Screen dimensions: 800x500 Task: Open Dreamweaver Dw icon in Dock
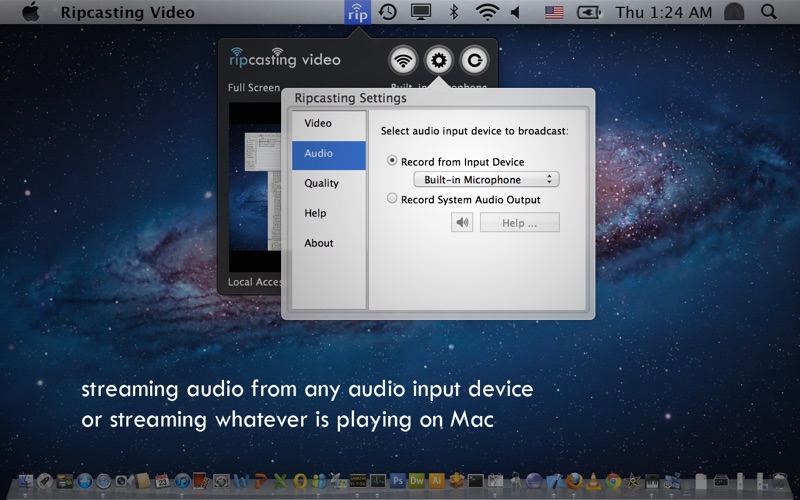[x=417, y=481]
